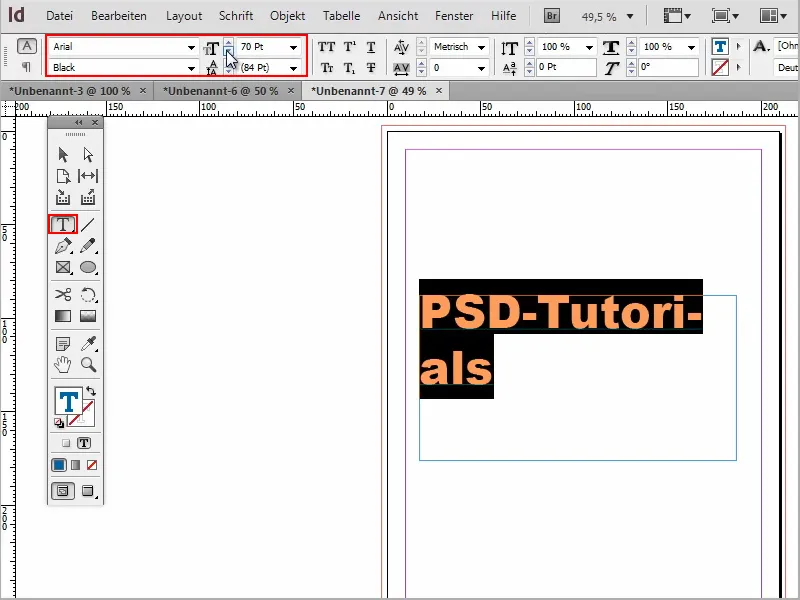Open font size 70 Pt dropdown

click(293, 47)
